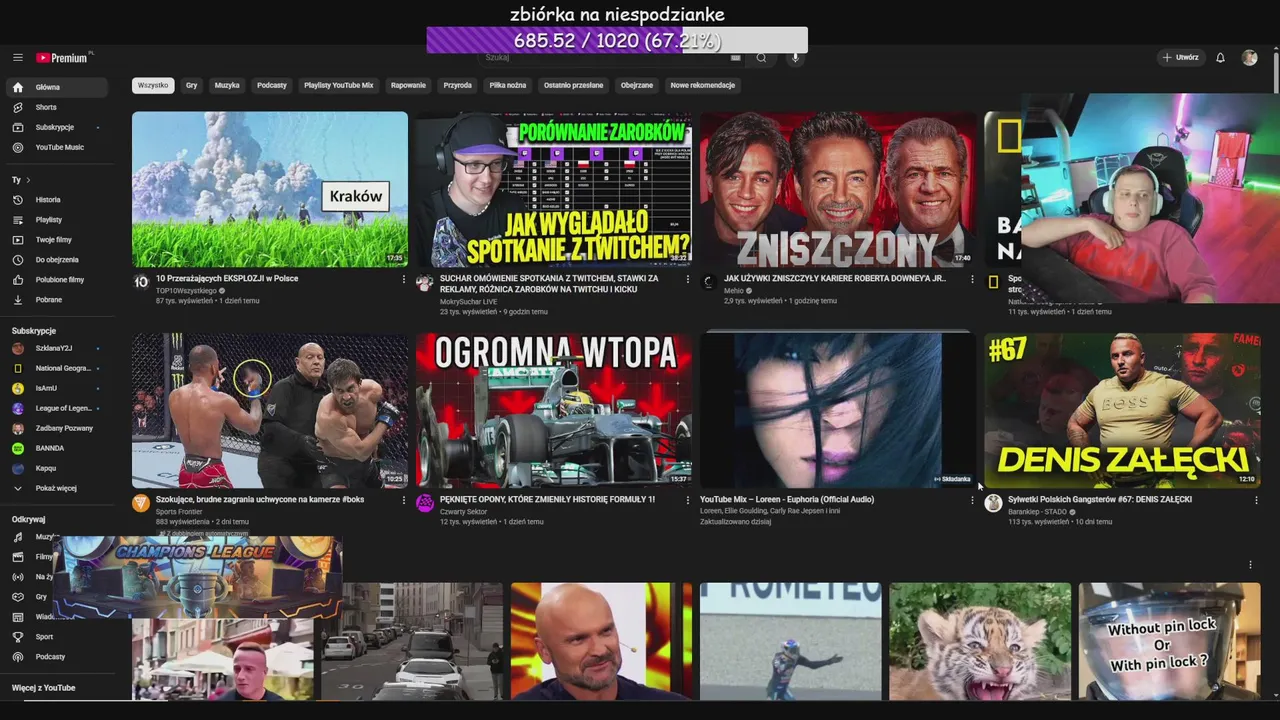Open Historia in the sidebar

(x=57, y=200)
